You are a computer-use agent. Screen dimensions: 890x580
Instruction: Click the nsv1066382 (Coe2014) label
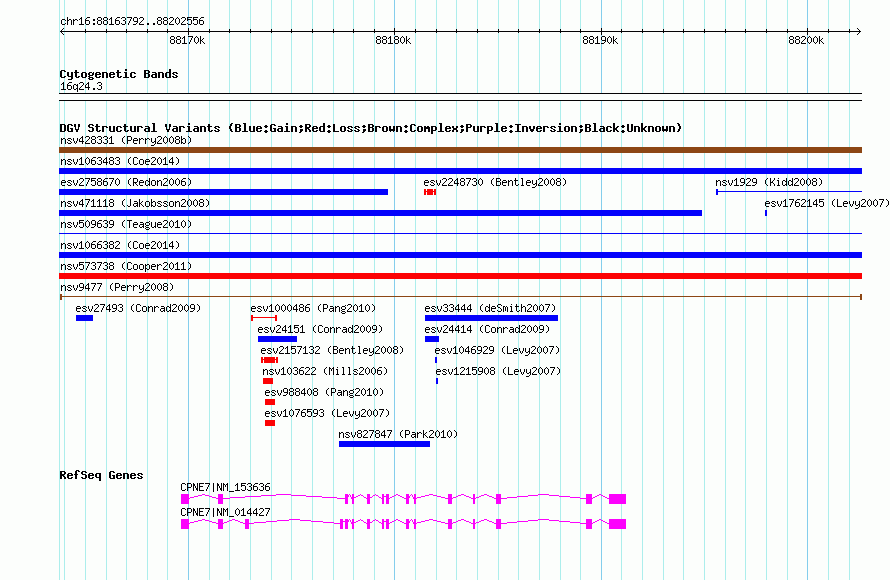point(120,245)
